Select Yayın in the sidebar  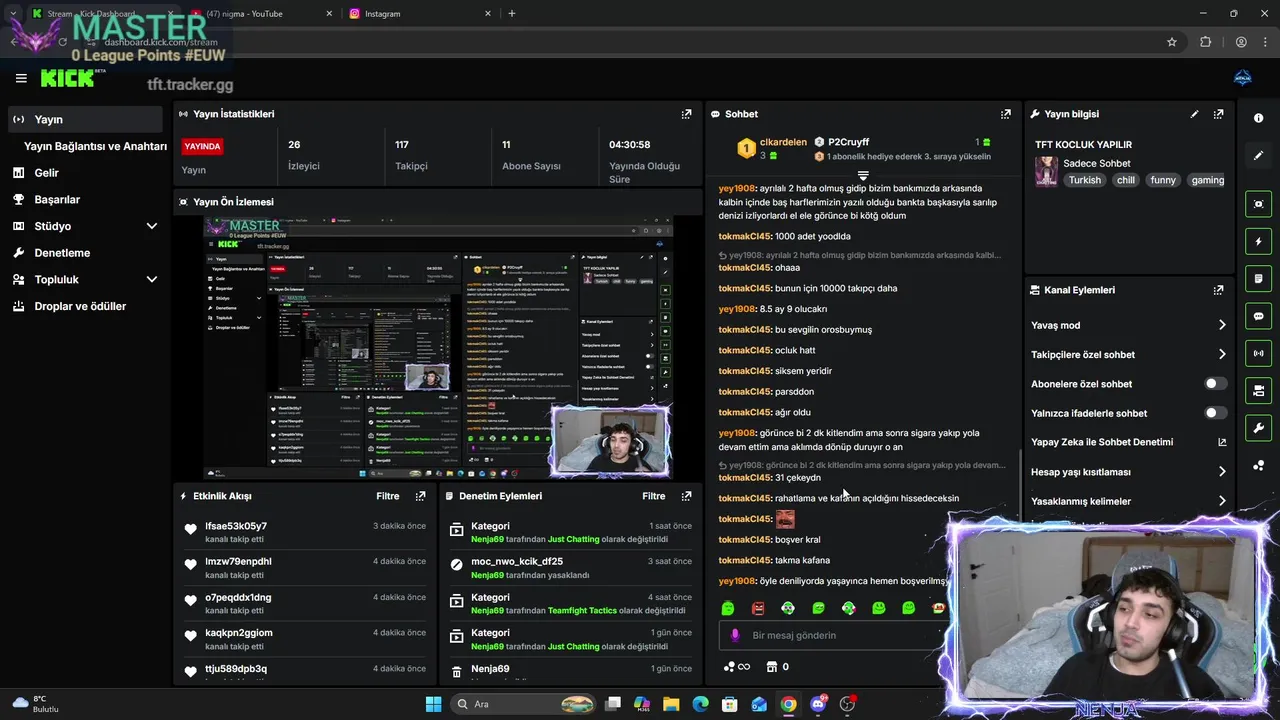(x=84, y=119)
